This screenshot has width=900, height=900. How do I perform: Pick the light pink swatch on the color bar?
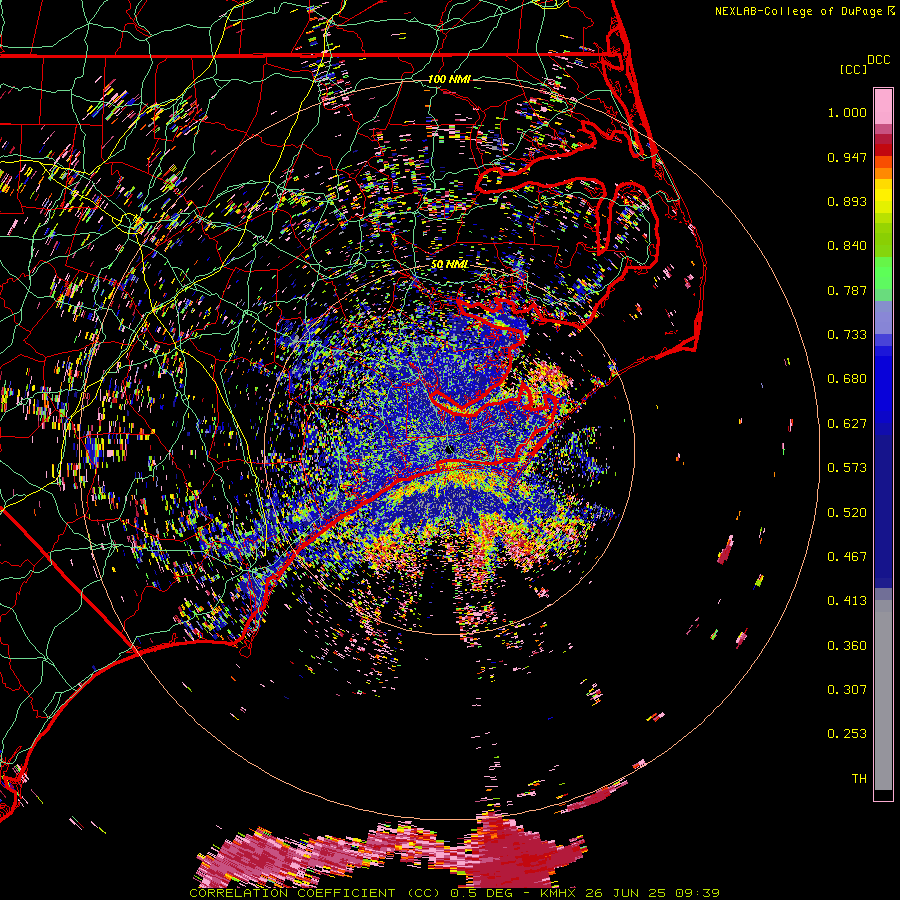coord(883,106)
